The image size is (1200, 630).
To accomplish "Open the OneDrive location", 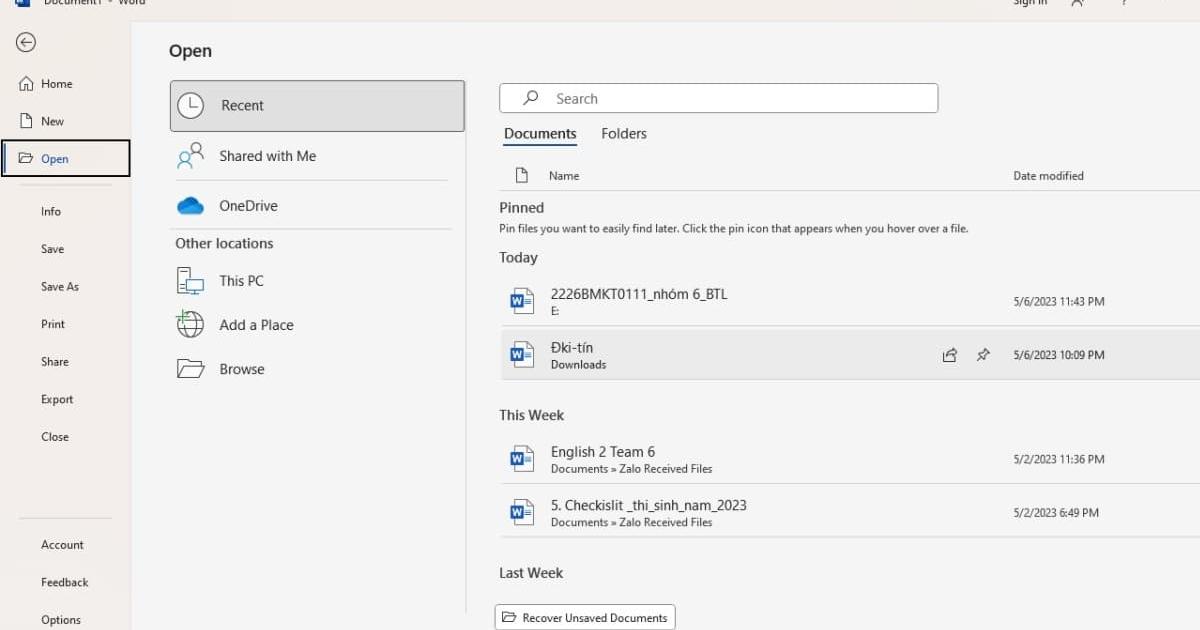I will [248, 206].
